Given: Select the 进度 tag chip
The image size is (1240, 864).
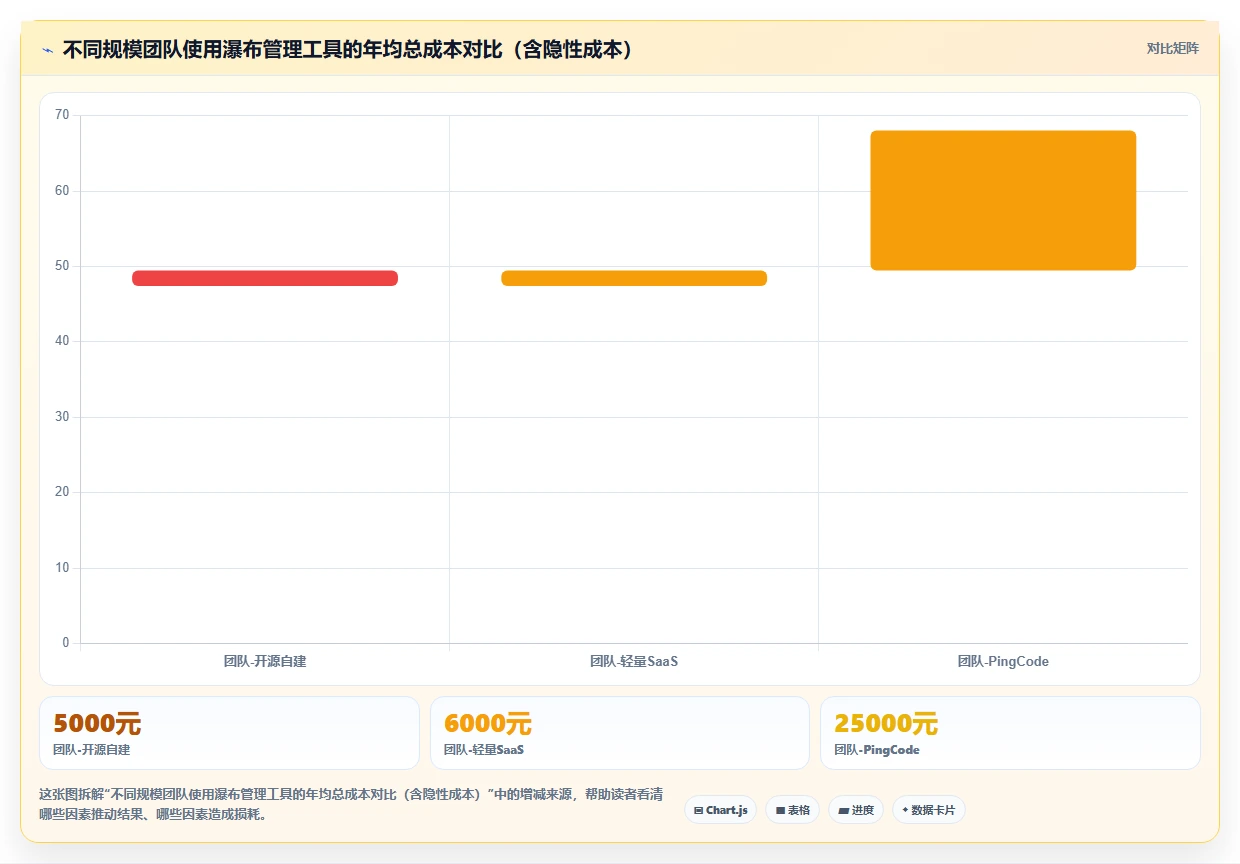Looking at the screenshot, I should pos(856,810).
